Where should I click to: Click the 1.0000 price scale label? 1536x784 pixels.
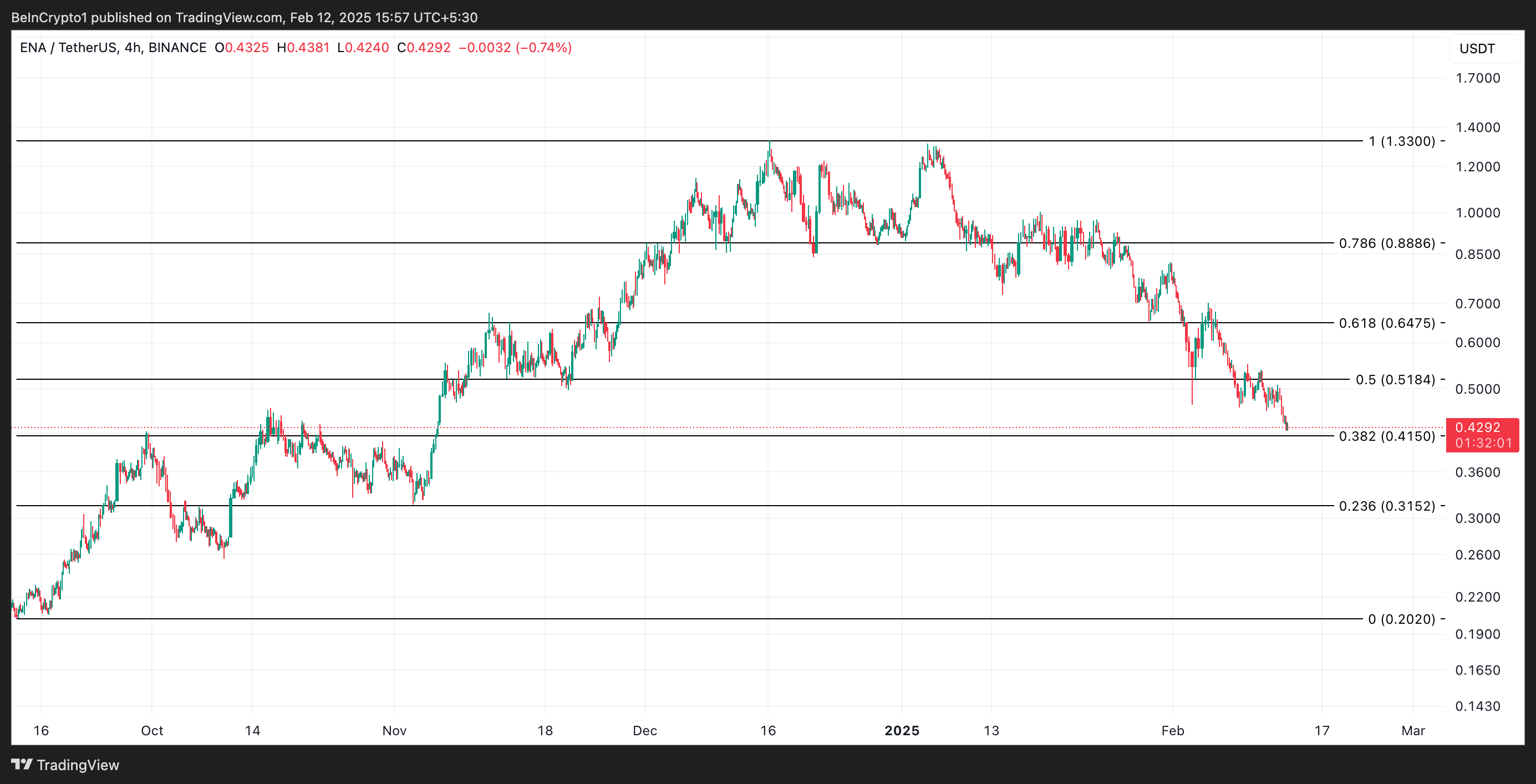1477,213
